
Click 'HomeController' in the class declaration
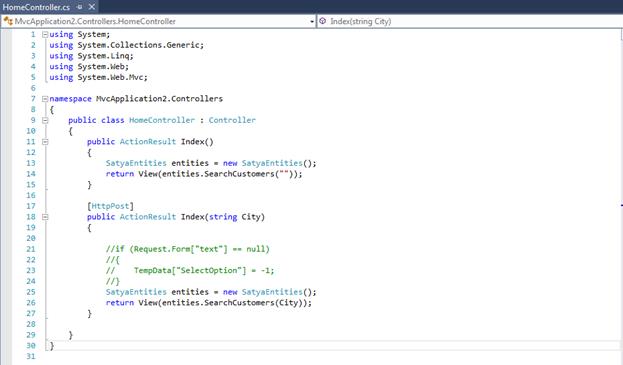pos(162,120)
